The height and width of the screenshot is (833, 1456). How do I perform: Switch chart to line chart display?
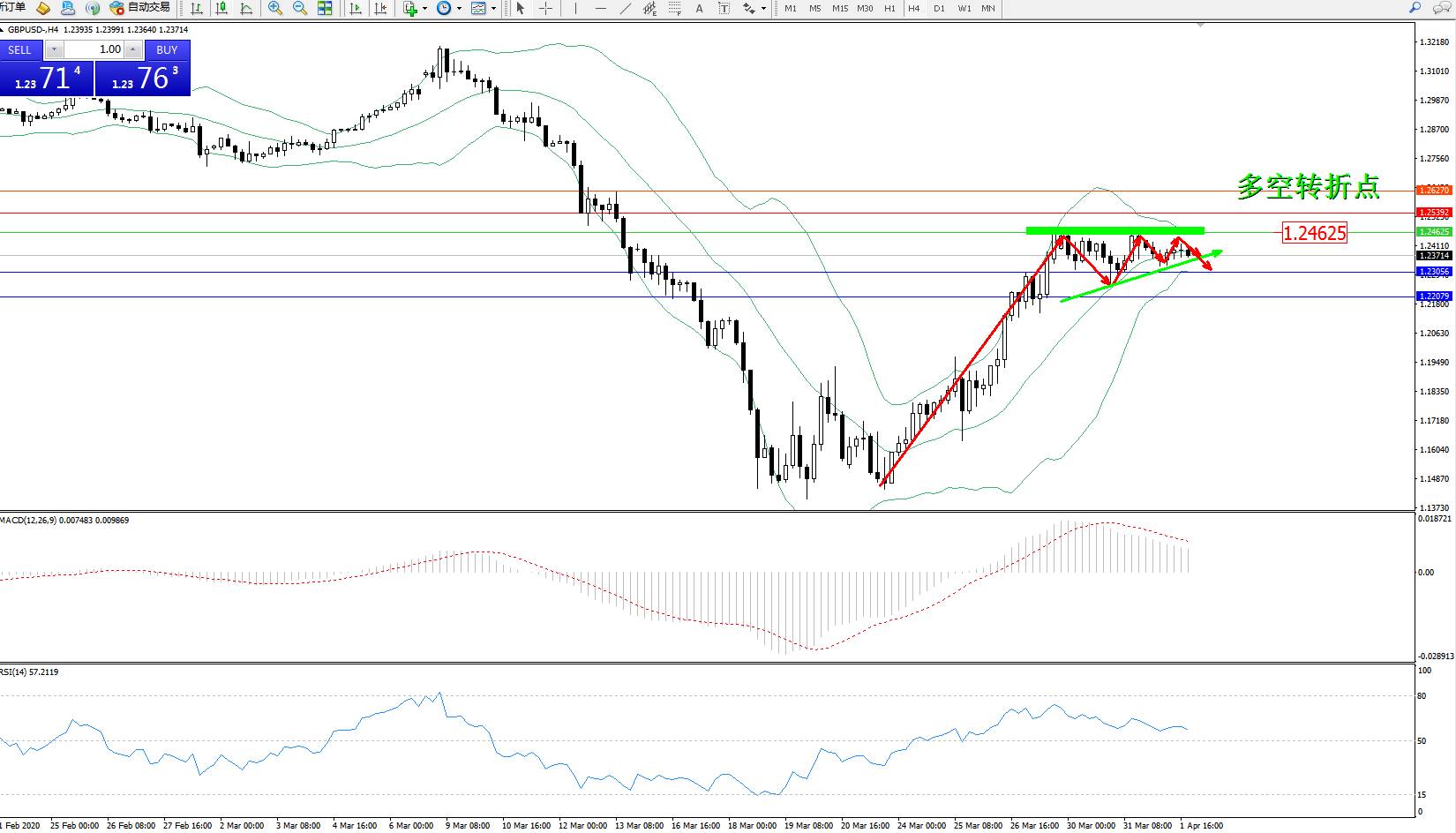246,8
